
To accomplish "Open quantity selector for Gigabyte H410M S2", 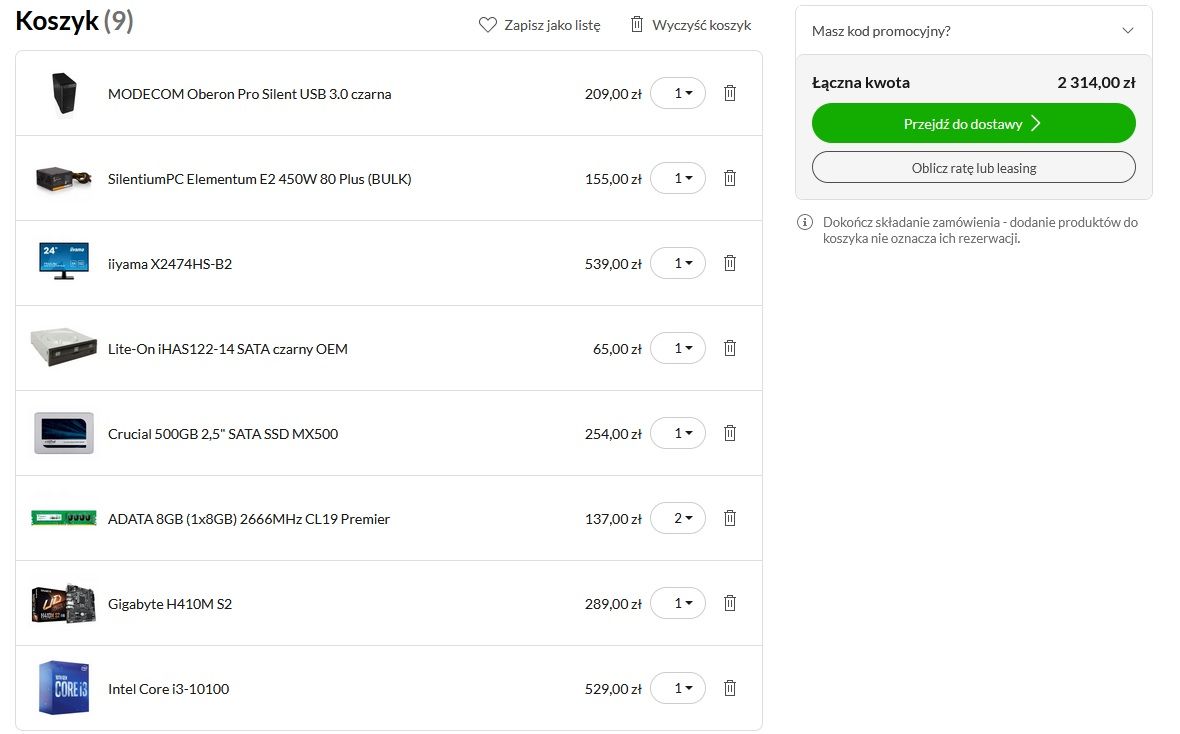I will (x=678, y=604).
